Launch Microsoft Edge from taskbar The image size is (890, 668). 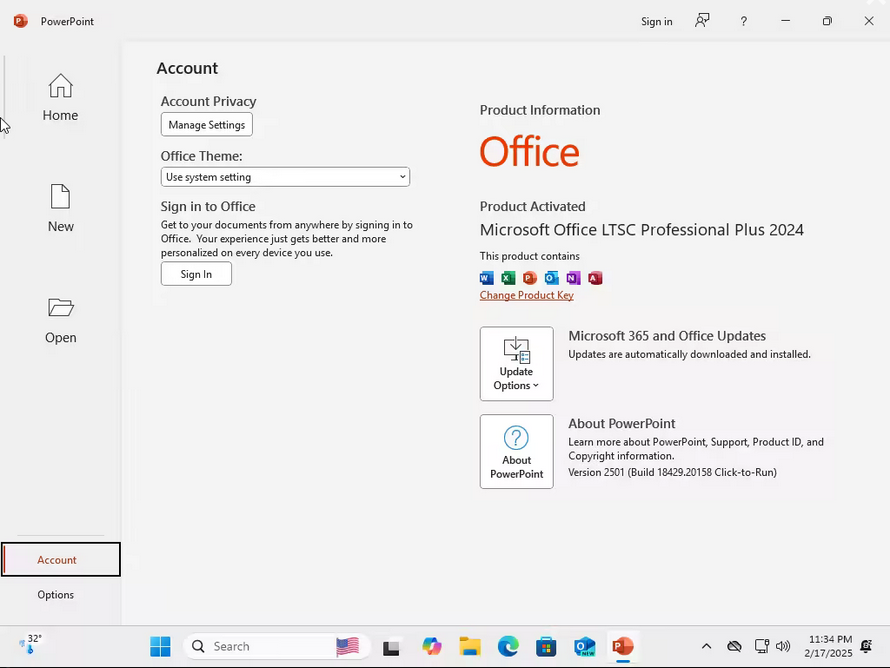pyautogui.click(x=508, y=647)
